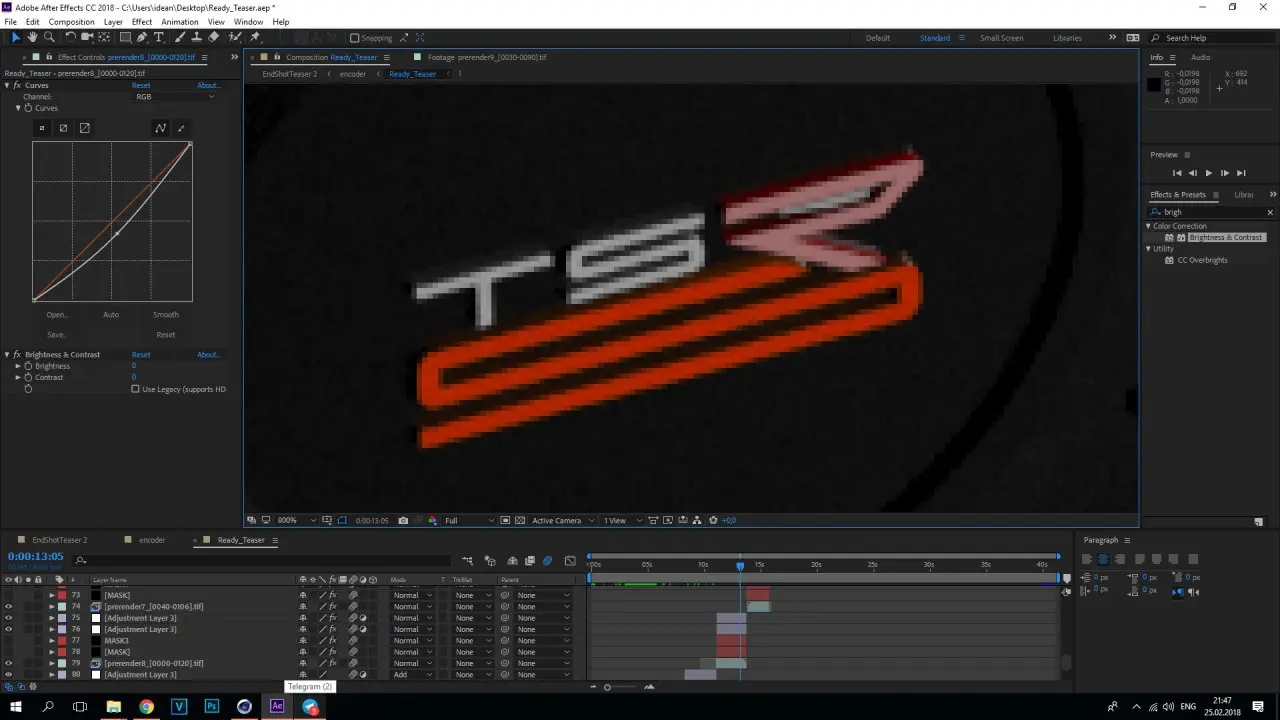Image resolution: width=1280 pixels, height=720 pixels.
Task: Open the Active Camera view dropdown
Action: pos(561,521)
